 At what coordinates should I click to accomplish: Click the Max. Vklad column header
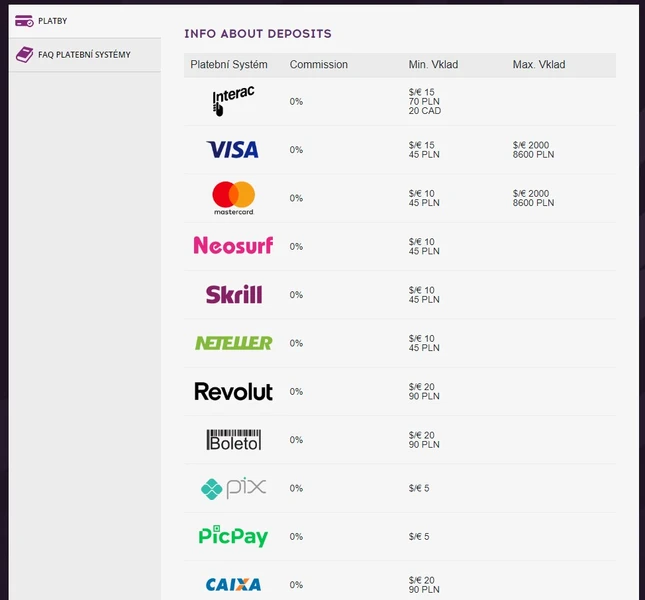pyautogui.click(x=538, y=65)
